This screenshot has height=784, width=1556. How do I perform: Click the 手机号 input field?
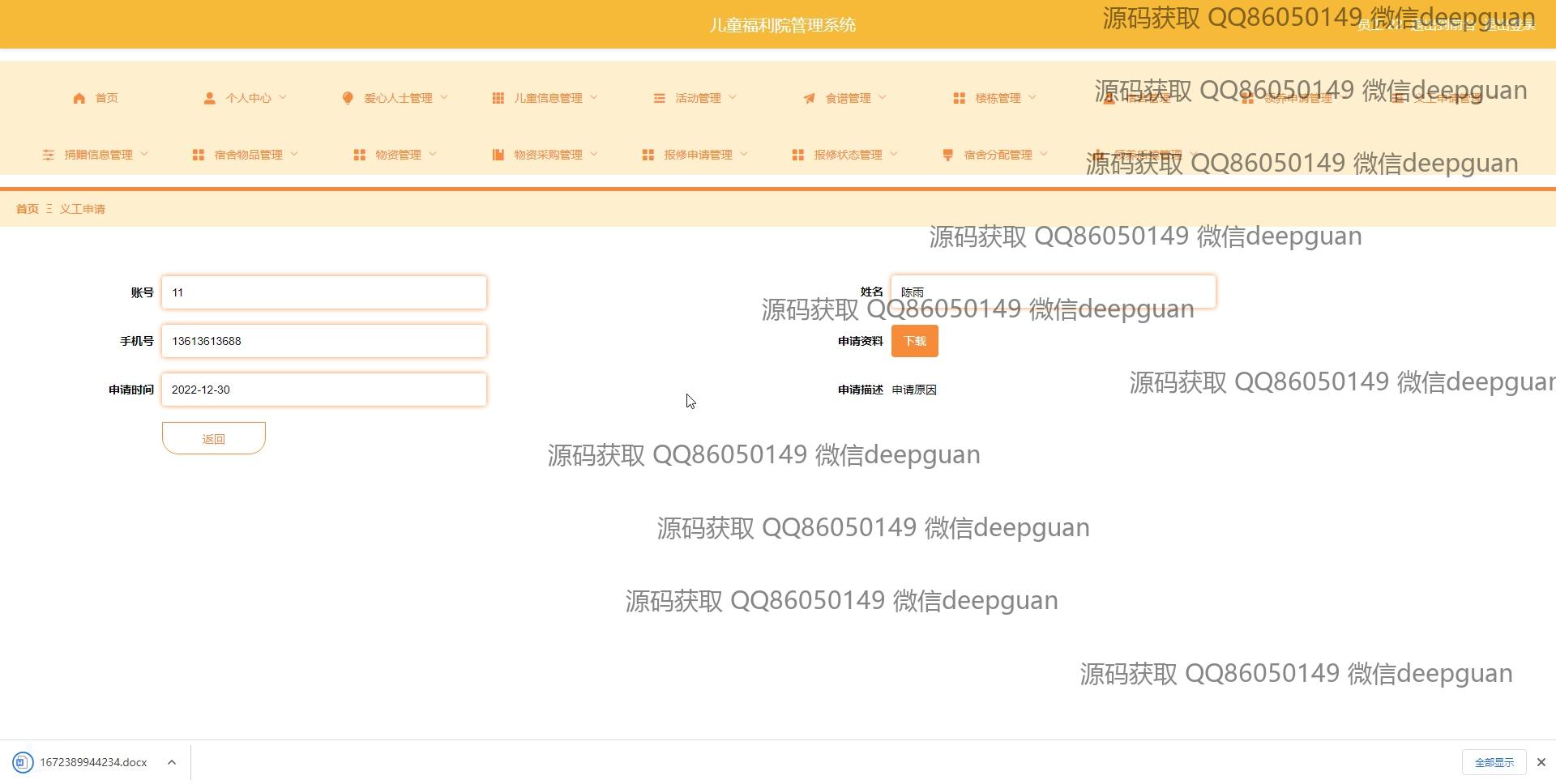[x=324, y=341]
